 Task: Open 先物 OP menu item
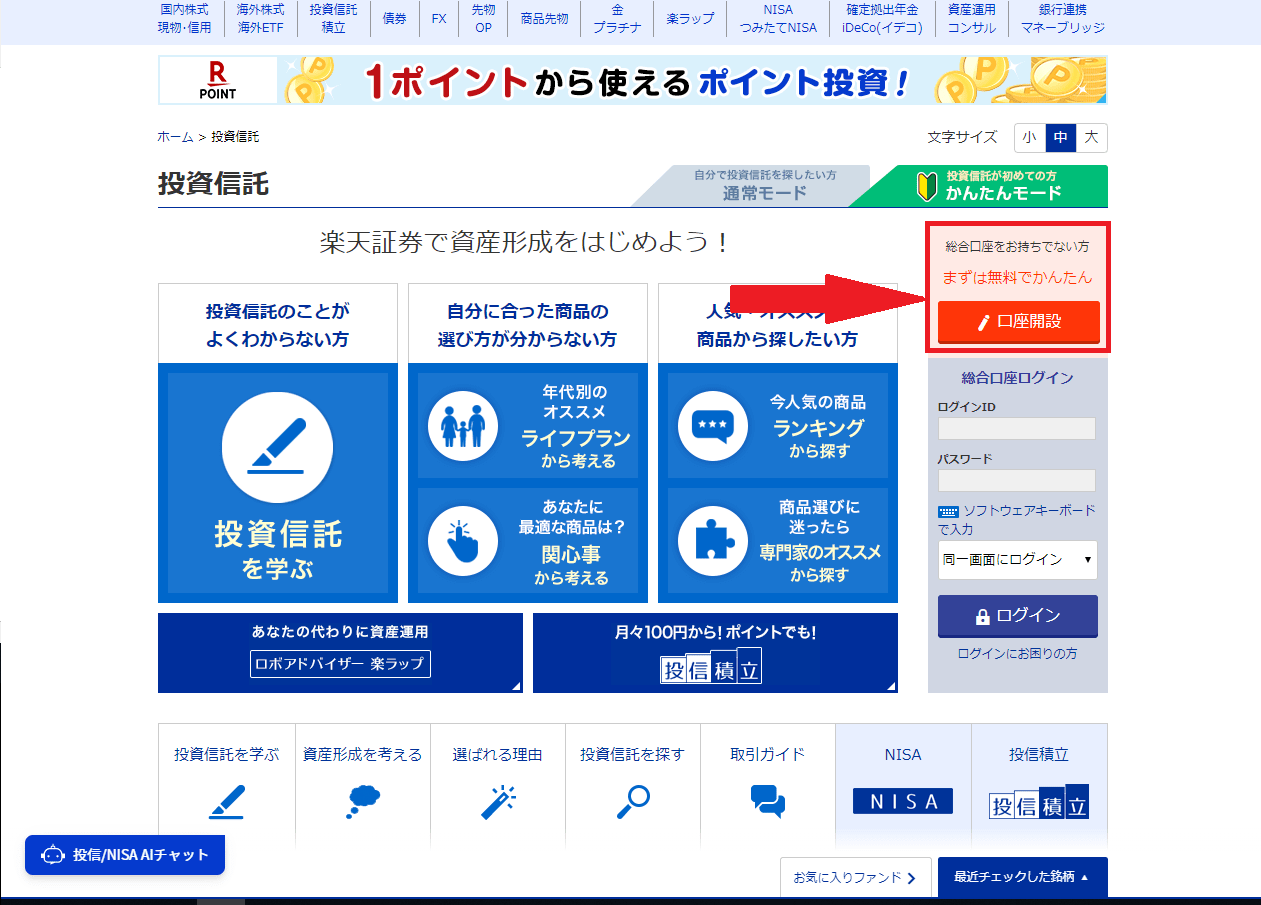click(x=484, y=18)
